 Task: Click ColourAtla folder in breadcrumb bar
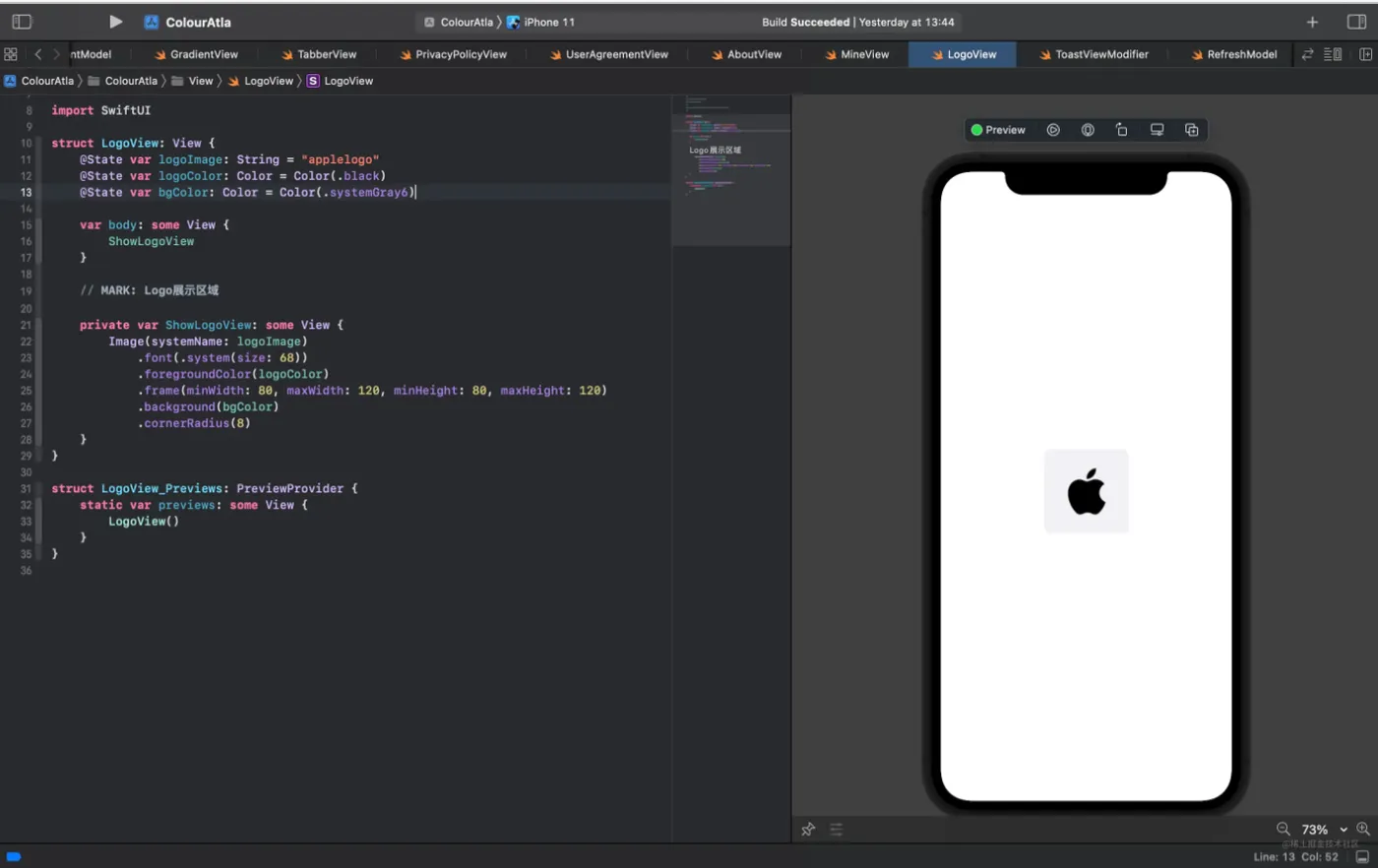(122, 81)
